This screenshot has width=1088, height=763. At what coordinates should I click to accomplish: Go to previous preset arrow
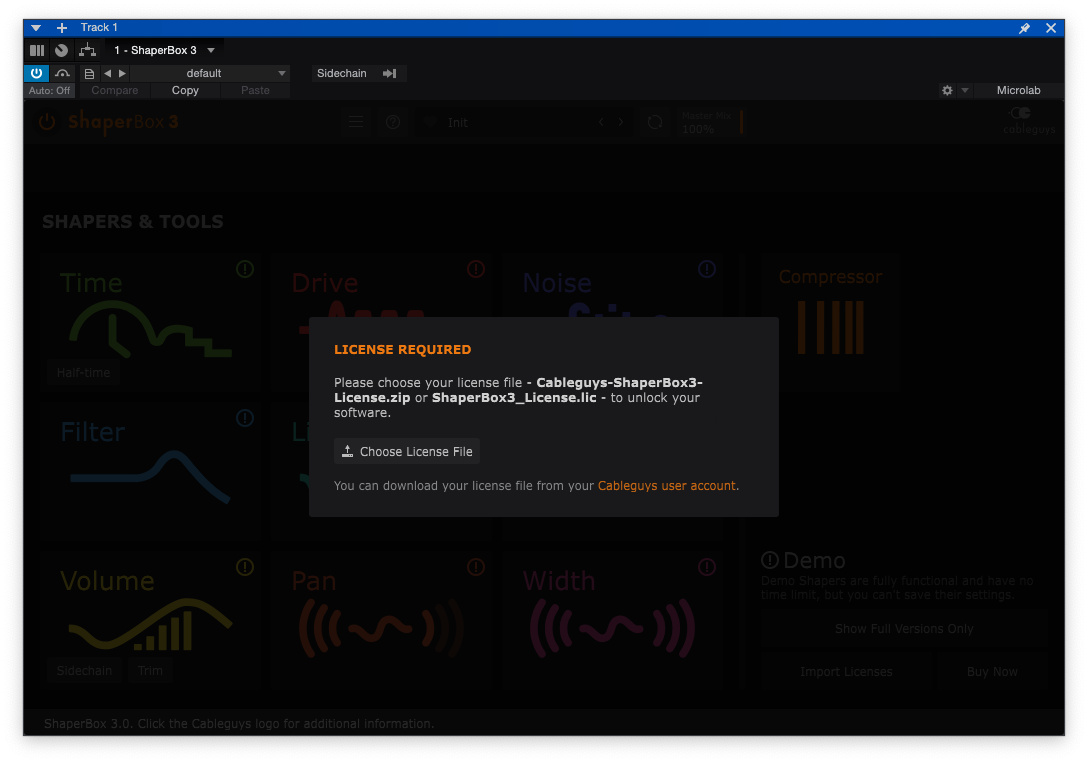[x=108, y=73]
